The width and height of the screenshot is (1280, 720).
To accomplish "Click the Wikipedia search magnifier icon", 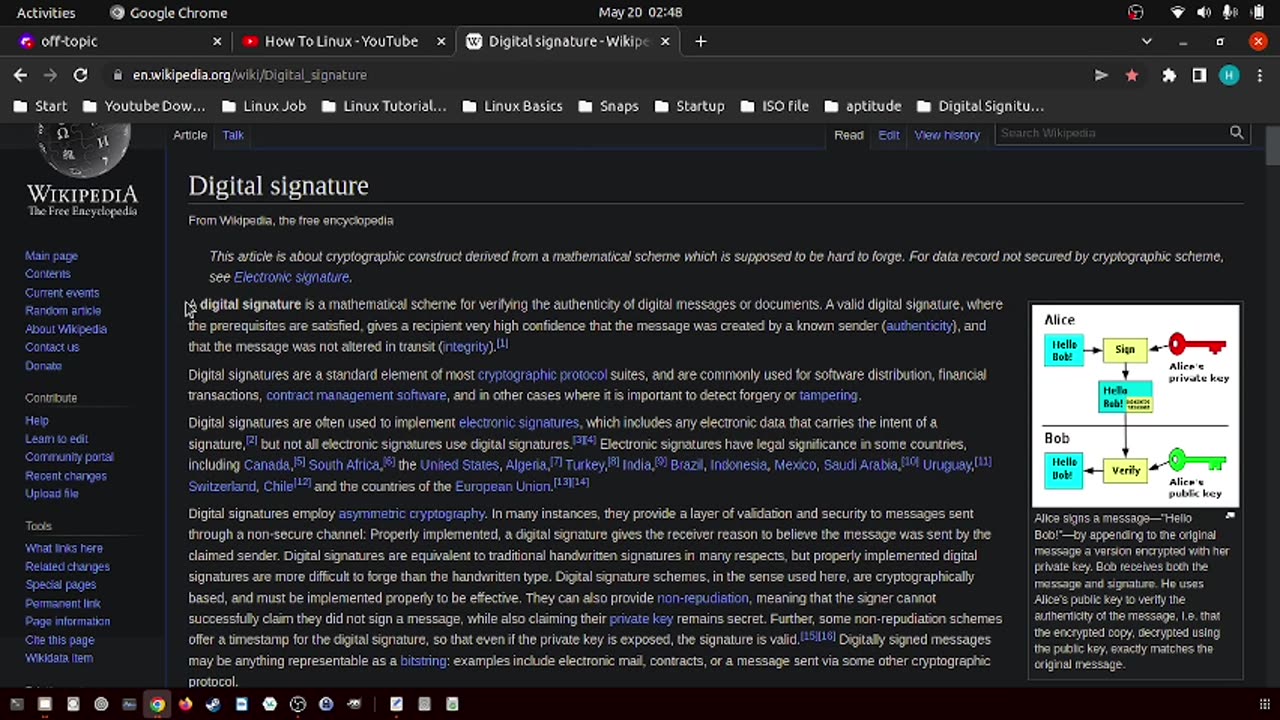I will [1237, 133].
